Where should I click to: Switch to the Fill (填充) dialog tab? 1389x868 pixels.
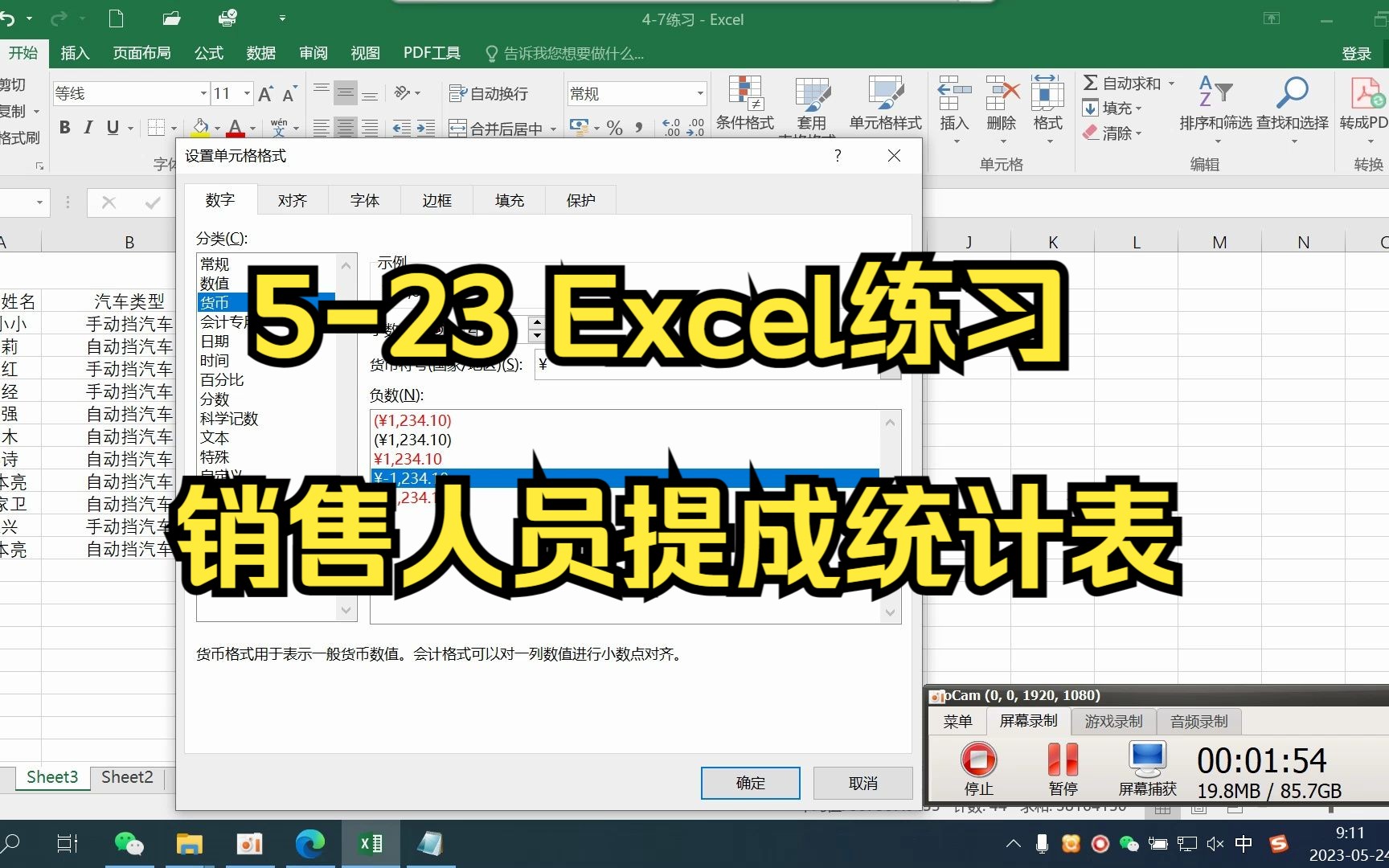(x=510, y=200)
